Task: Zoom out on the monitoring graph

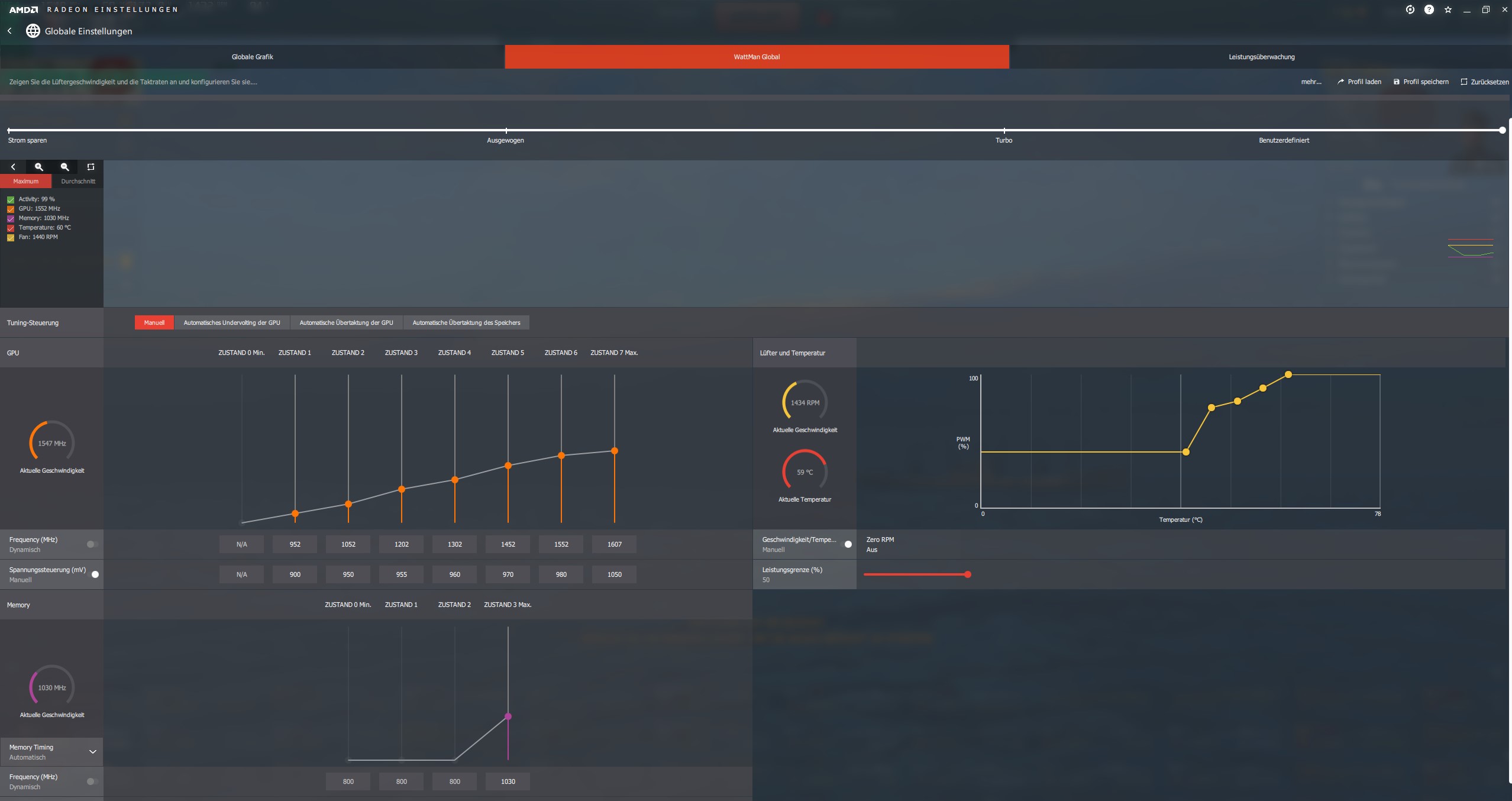Action: pyautogui.click(x=65, y=167)
